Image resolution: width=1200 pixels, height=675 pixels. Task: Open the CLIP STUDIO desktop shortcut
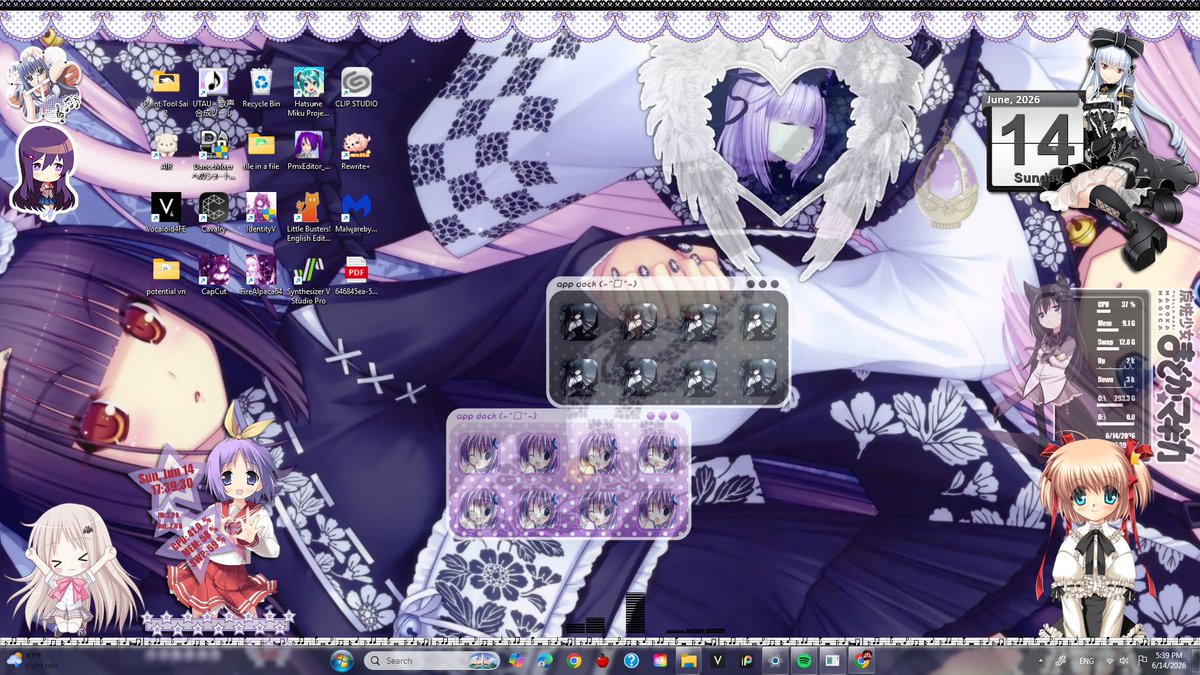(356, 88)
